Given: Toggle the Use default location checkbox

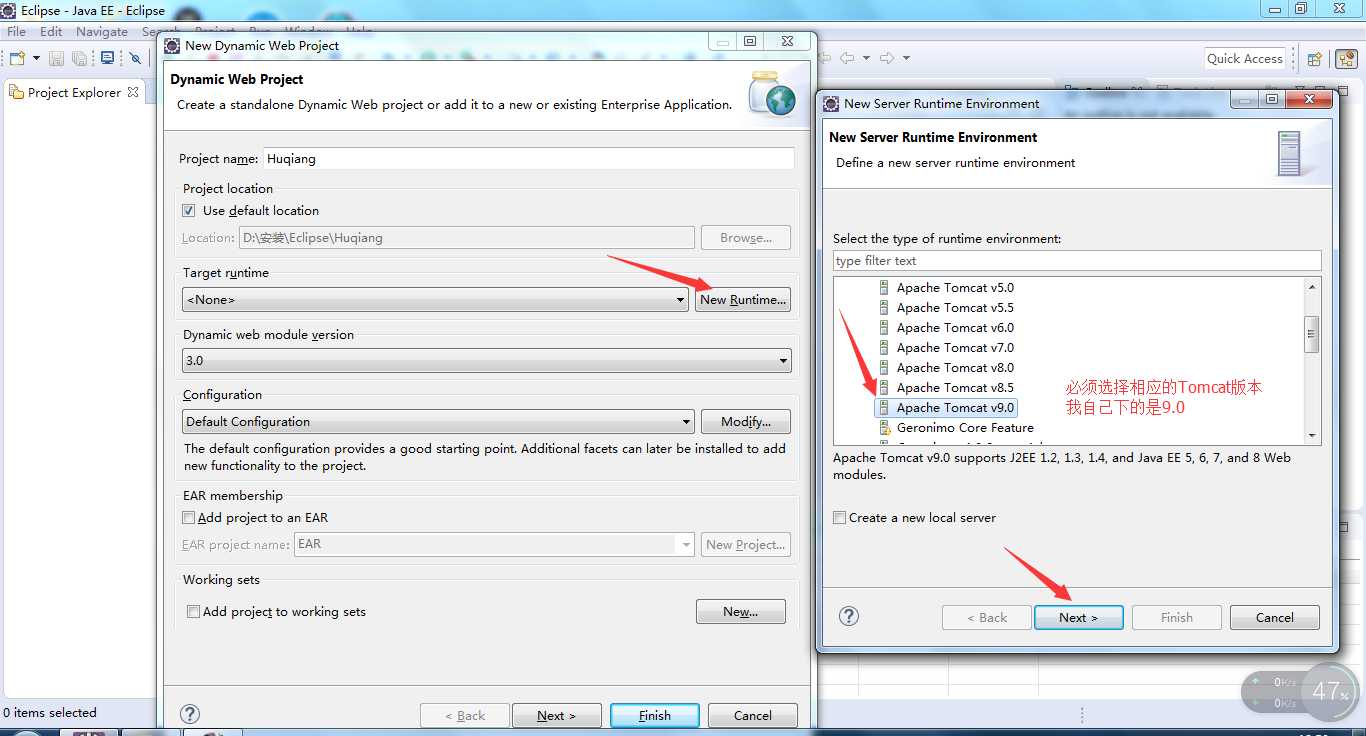Looking at the screenshot, I should pyautogui.click(x=189, y=211).
